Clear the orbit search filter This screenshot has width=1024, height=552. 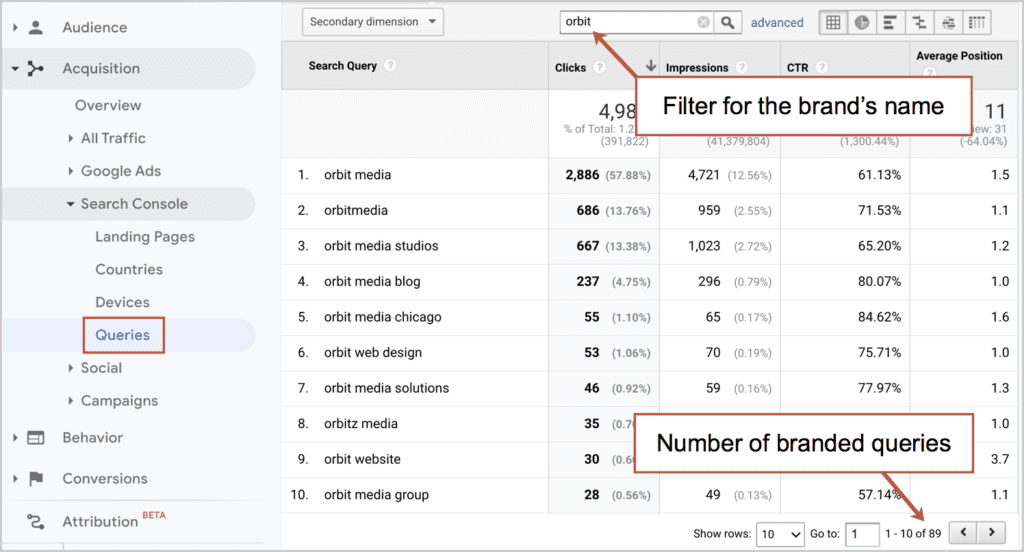coord(703,22)
